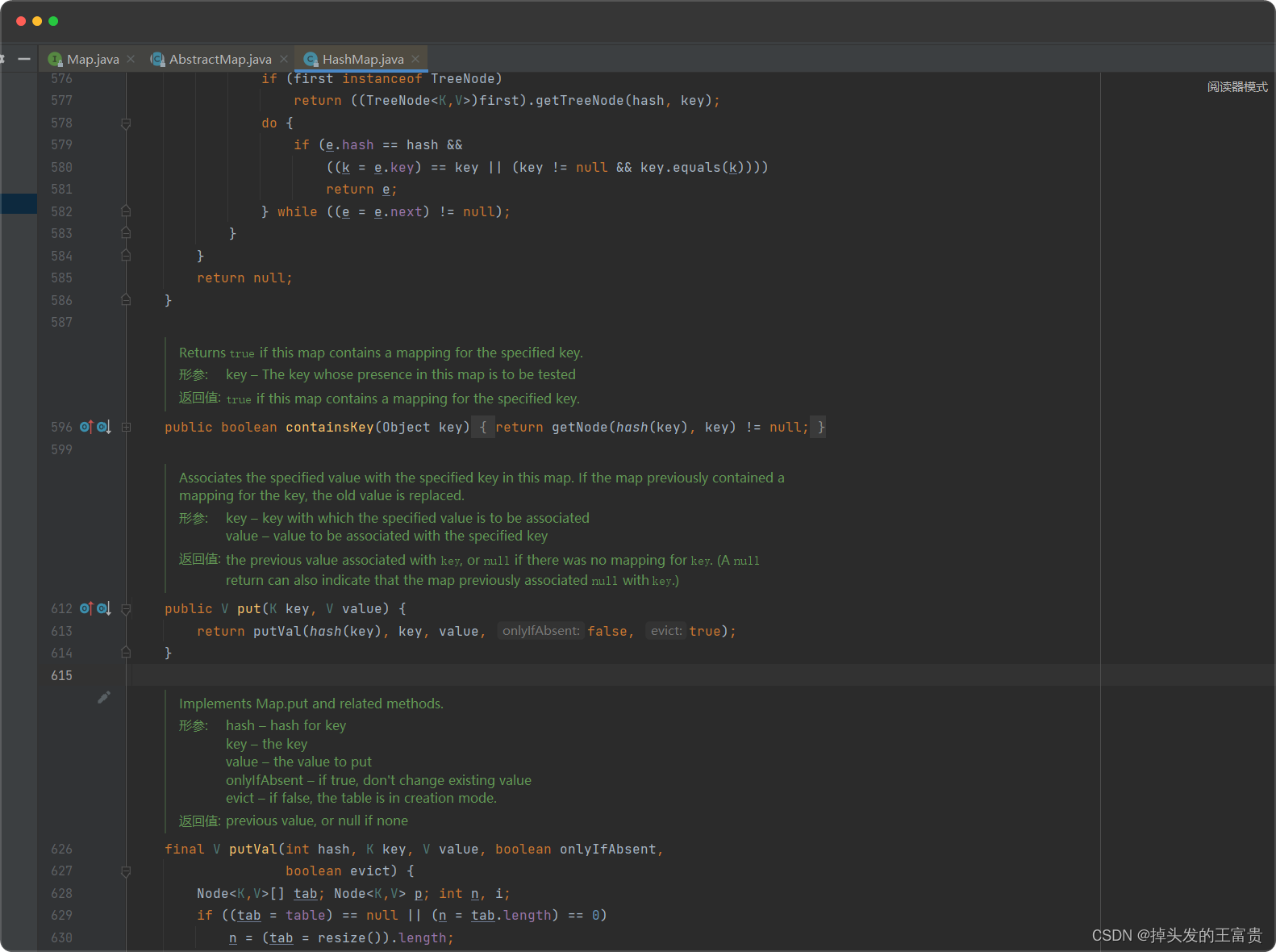Collapse the put method fold at line 612
The image size is (1276, 952).
coord(126,609)
